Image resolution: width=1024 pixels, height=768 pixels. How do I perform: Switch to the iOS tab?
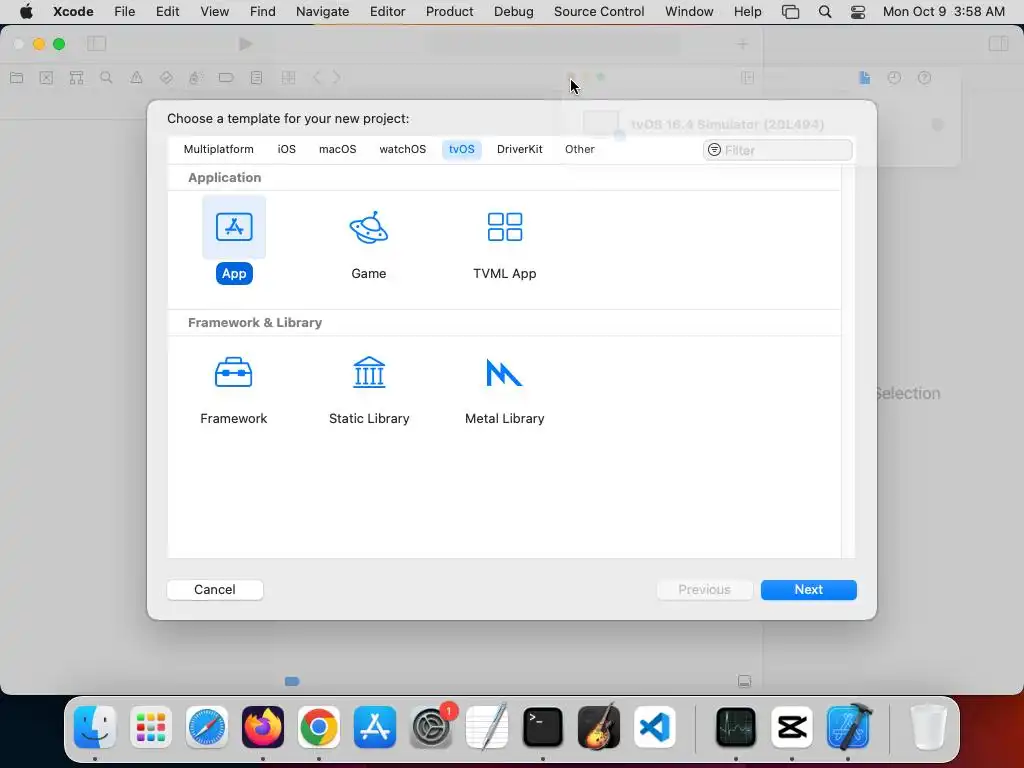(x=286, y=149)
